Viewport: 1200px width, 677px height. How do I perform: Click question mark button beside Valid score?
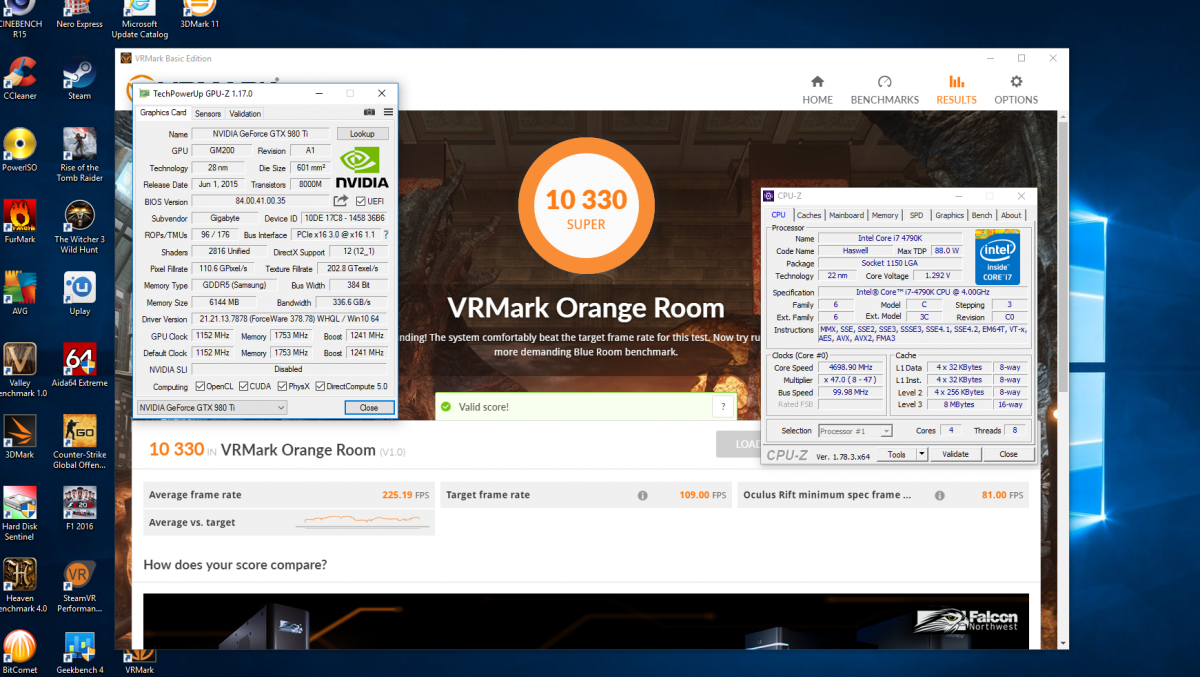click(723, 407)
